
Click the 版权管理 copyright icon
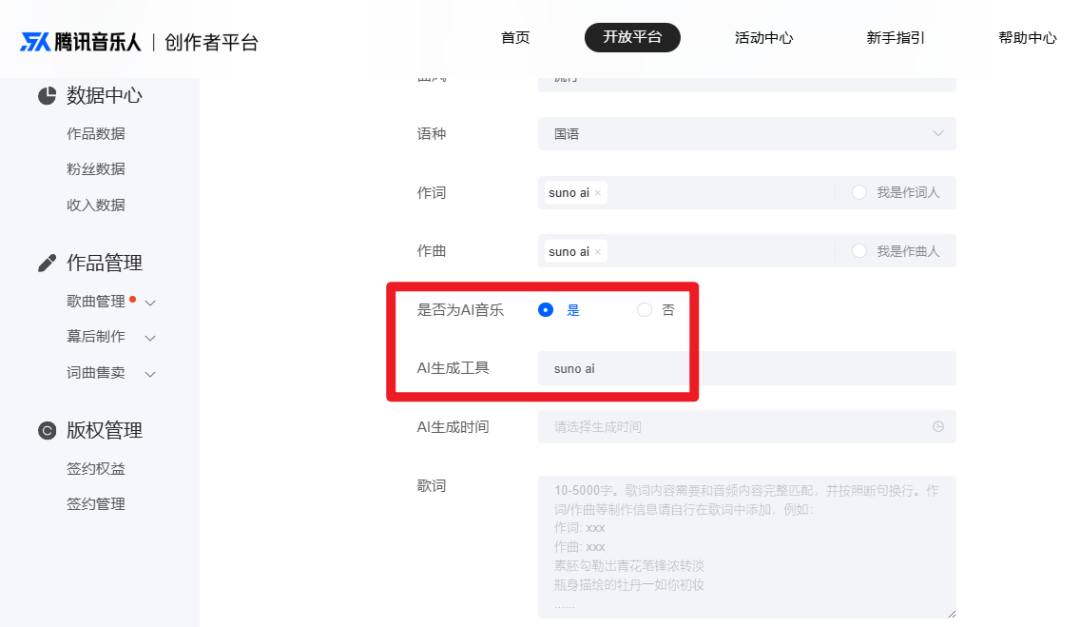click(47, 431)
